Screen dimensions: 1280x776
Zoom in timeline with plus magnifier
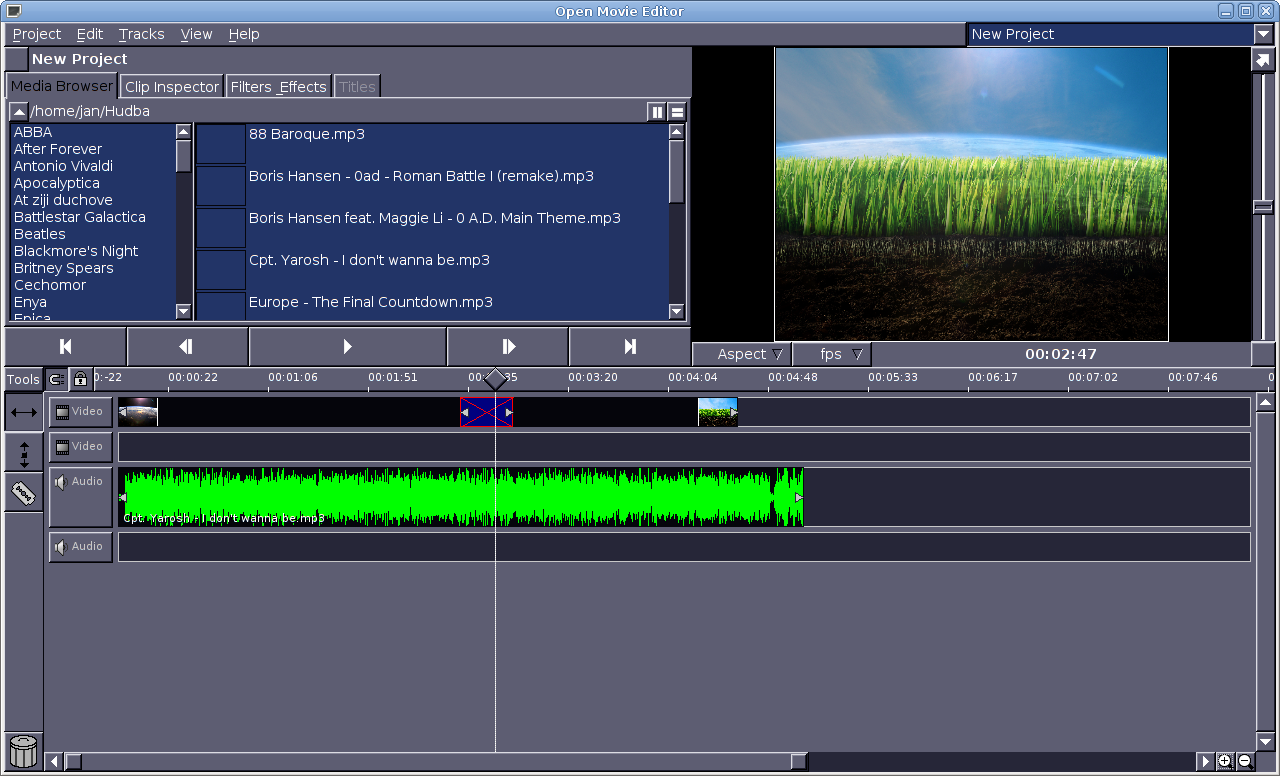(1225, 762)
